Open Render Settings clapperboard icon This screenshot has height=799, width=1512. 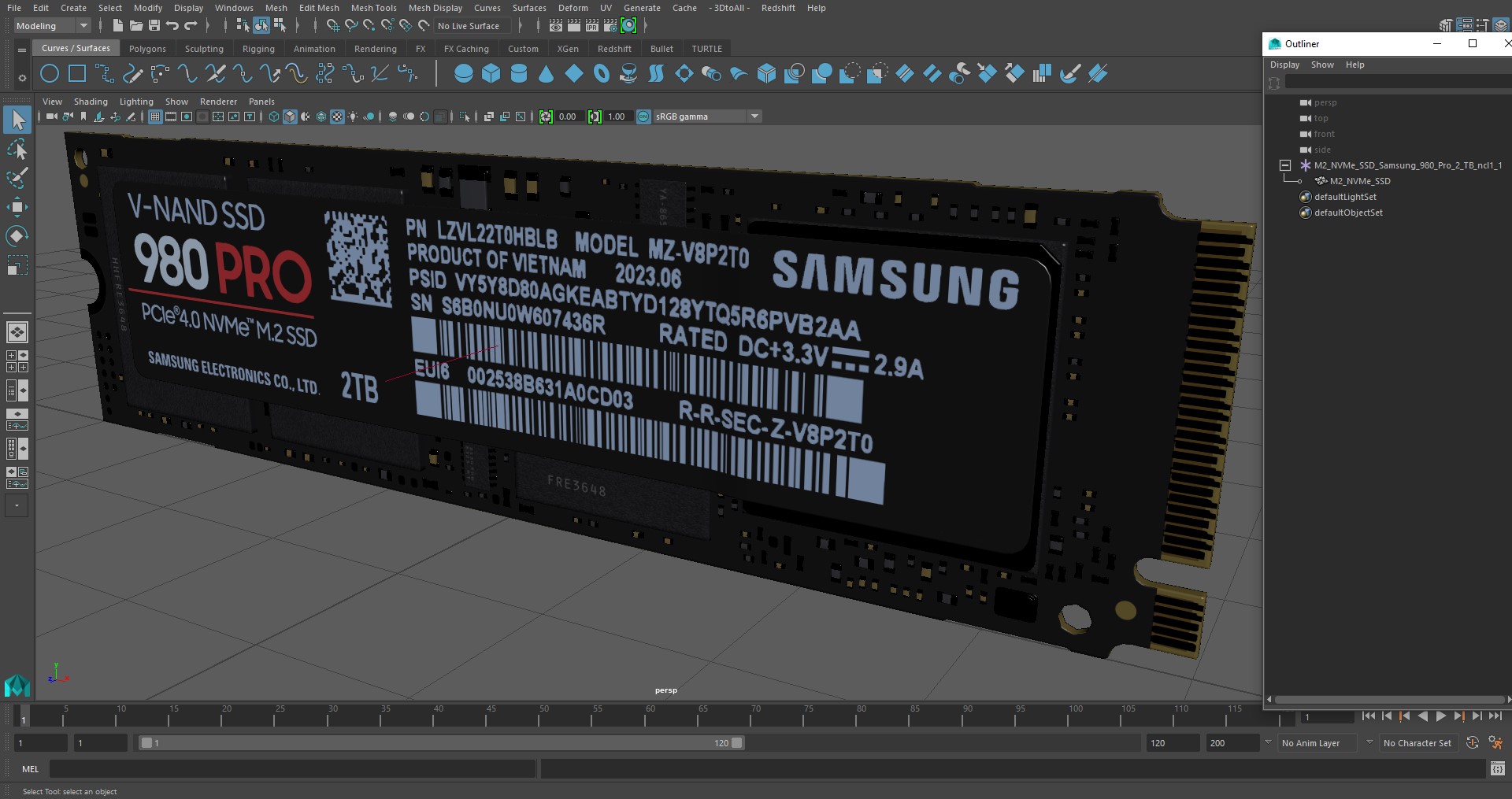click(610, 26)
